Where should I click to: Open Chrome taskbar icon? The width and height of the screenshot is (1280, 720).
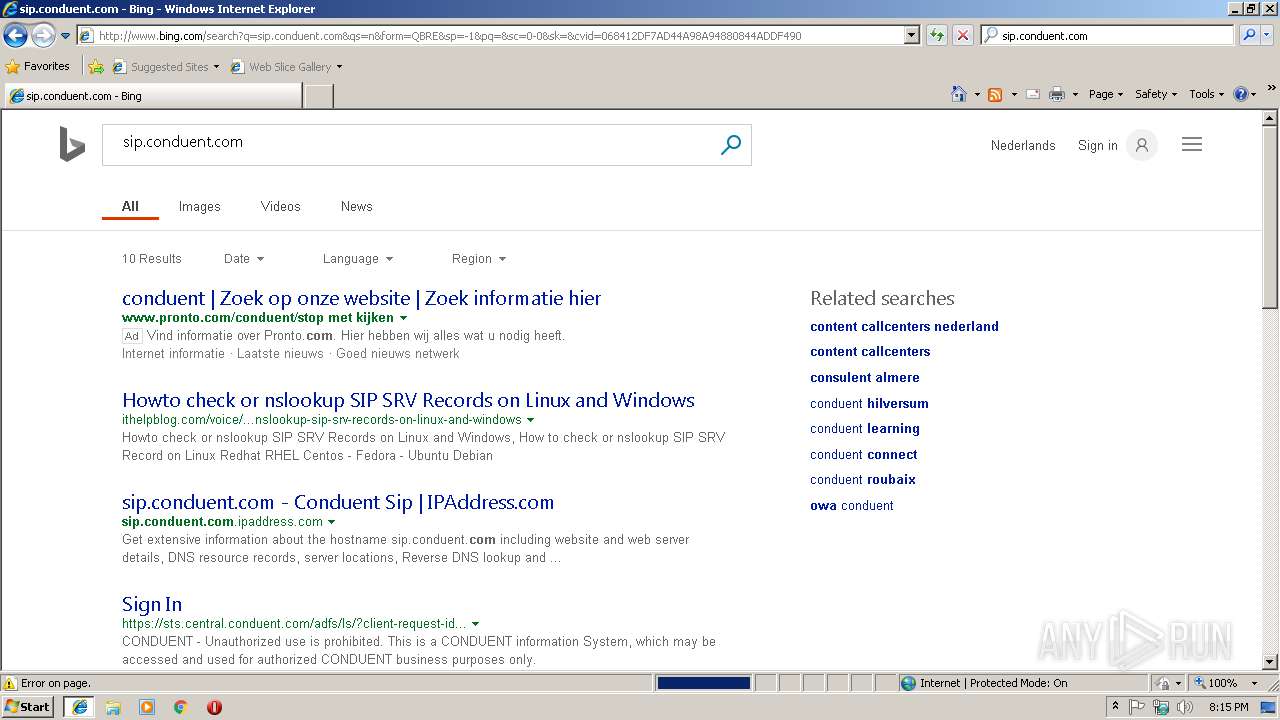181,707
